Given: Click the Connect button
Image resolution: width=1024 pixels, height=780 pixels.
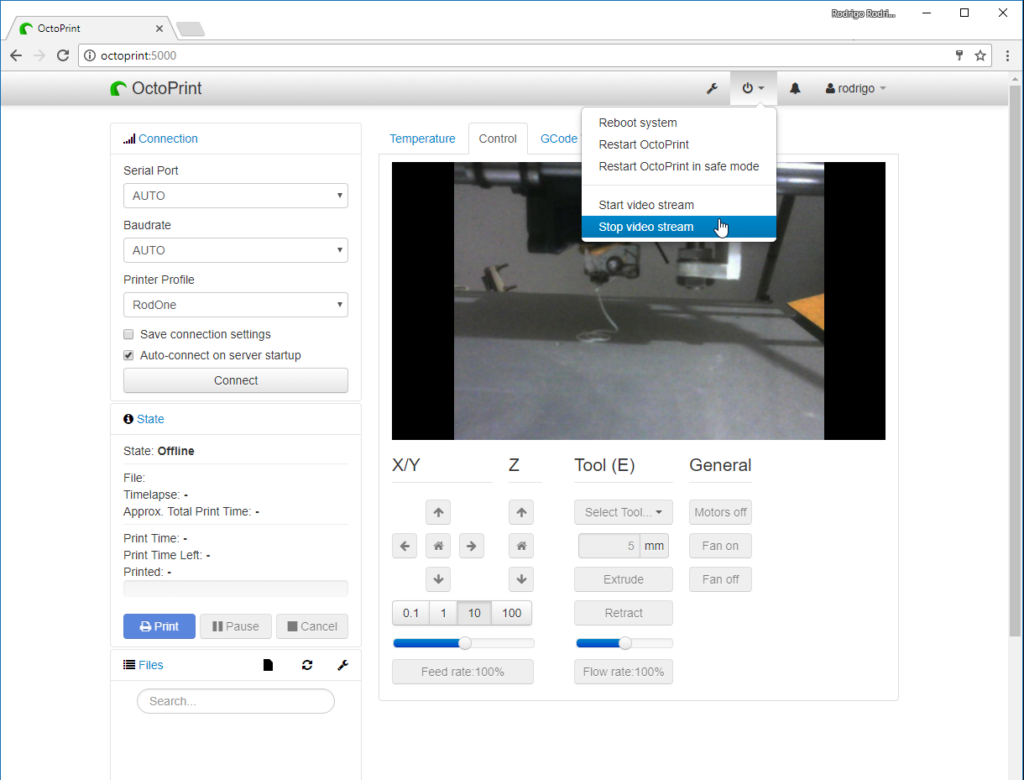Looking at the screenshot, I should pyautogui.click(x=236, y=380).
